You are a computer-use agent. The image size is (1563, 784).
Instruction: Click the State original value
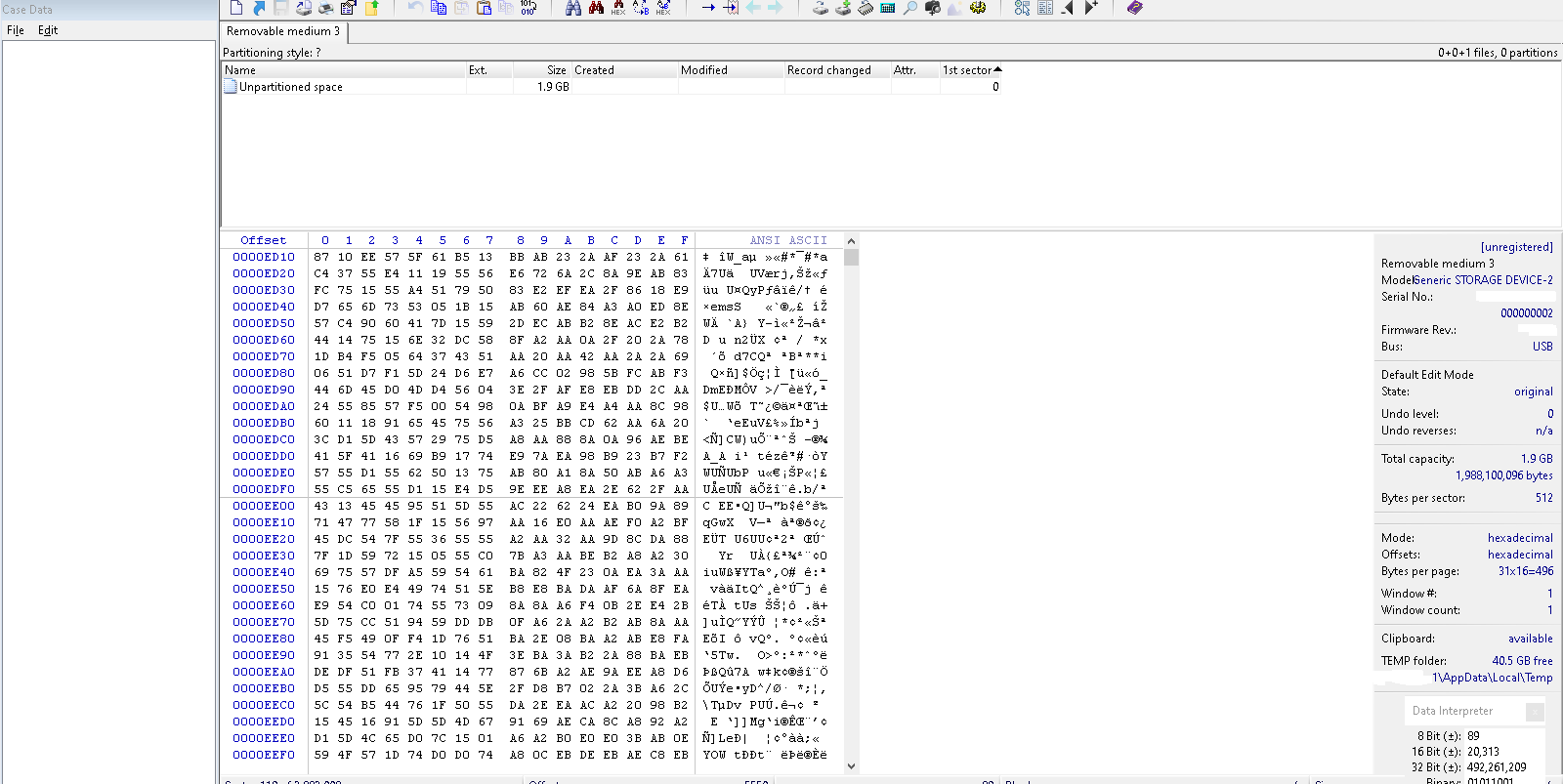(1534, 392)
